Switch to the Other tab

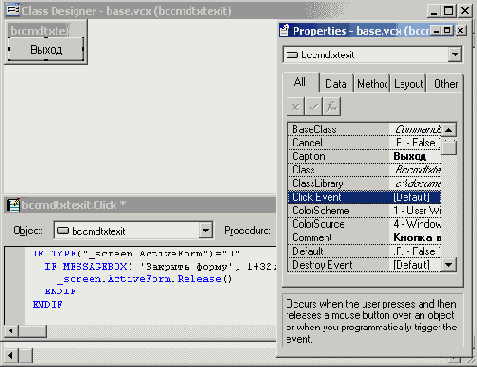pyautogui.click(x=445, y=83)
